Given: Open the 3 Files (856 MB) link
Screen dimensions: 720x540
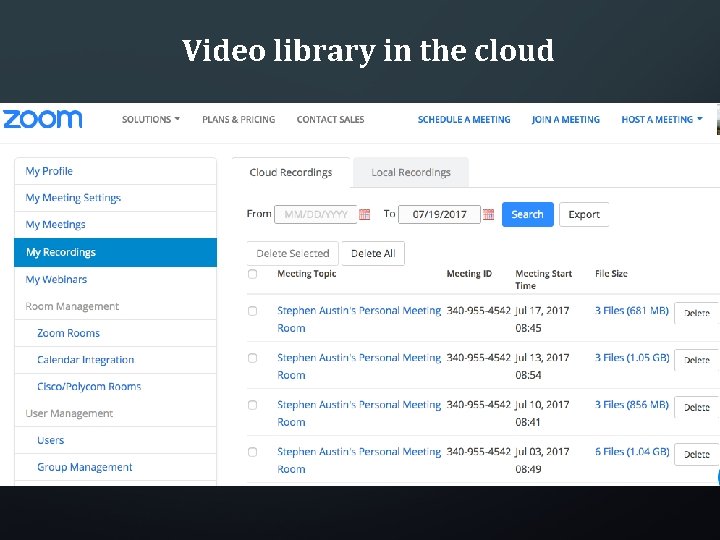Looking at the screenshot, I should pos(632,405).
